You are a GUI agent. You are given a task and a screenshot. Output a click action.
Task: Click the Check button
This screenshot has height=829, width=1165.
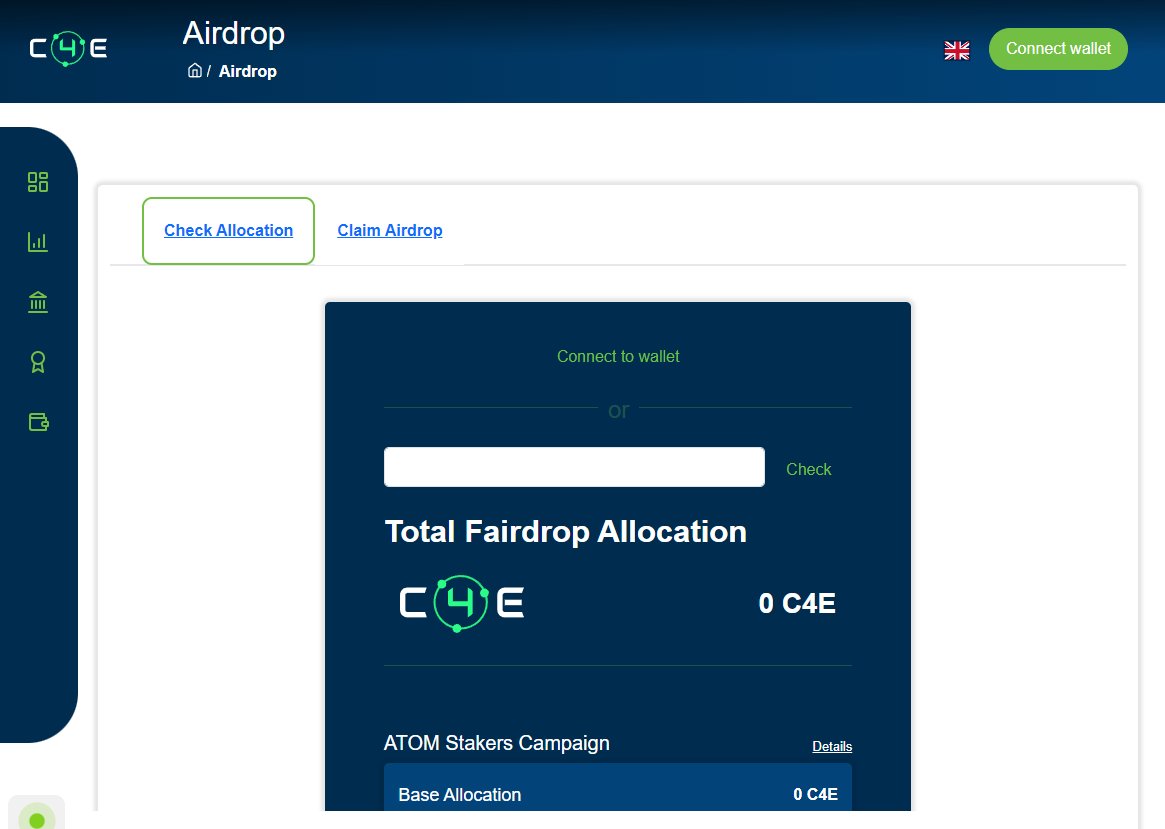point(808,469)
